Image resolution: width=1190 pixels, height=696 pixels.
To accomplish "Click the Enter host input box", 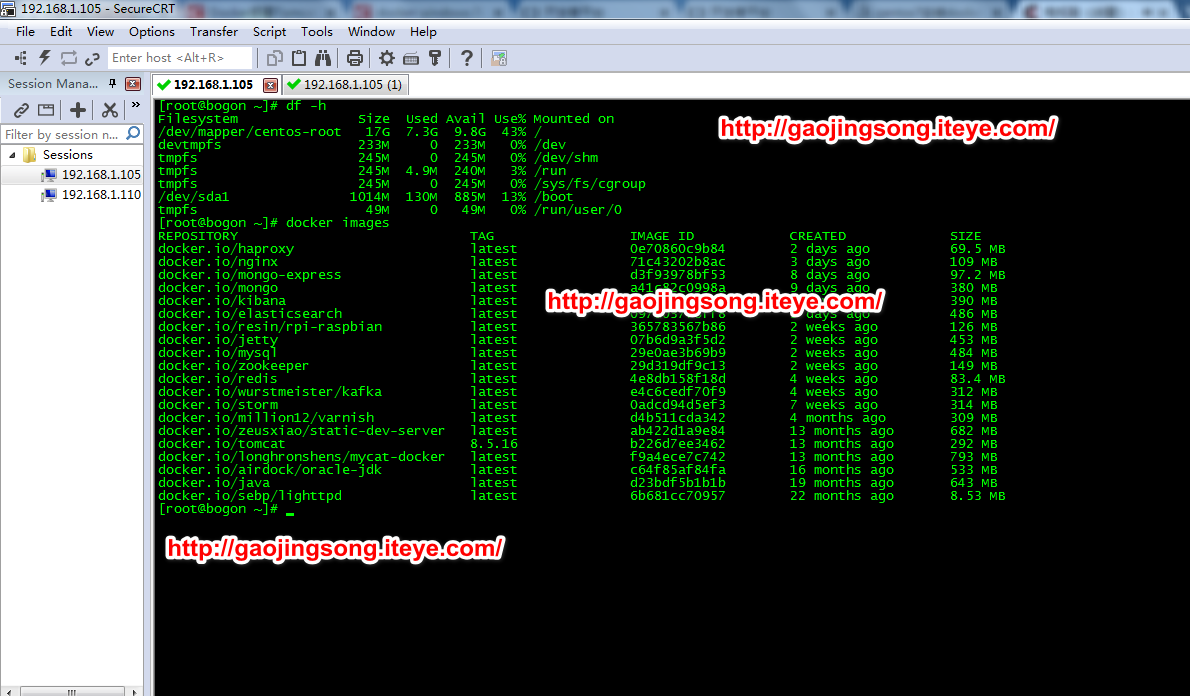I will pyautogui.click(x=179, y=58).
